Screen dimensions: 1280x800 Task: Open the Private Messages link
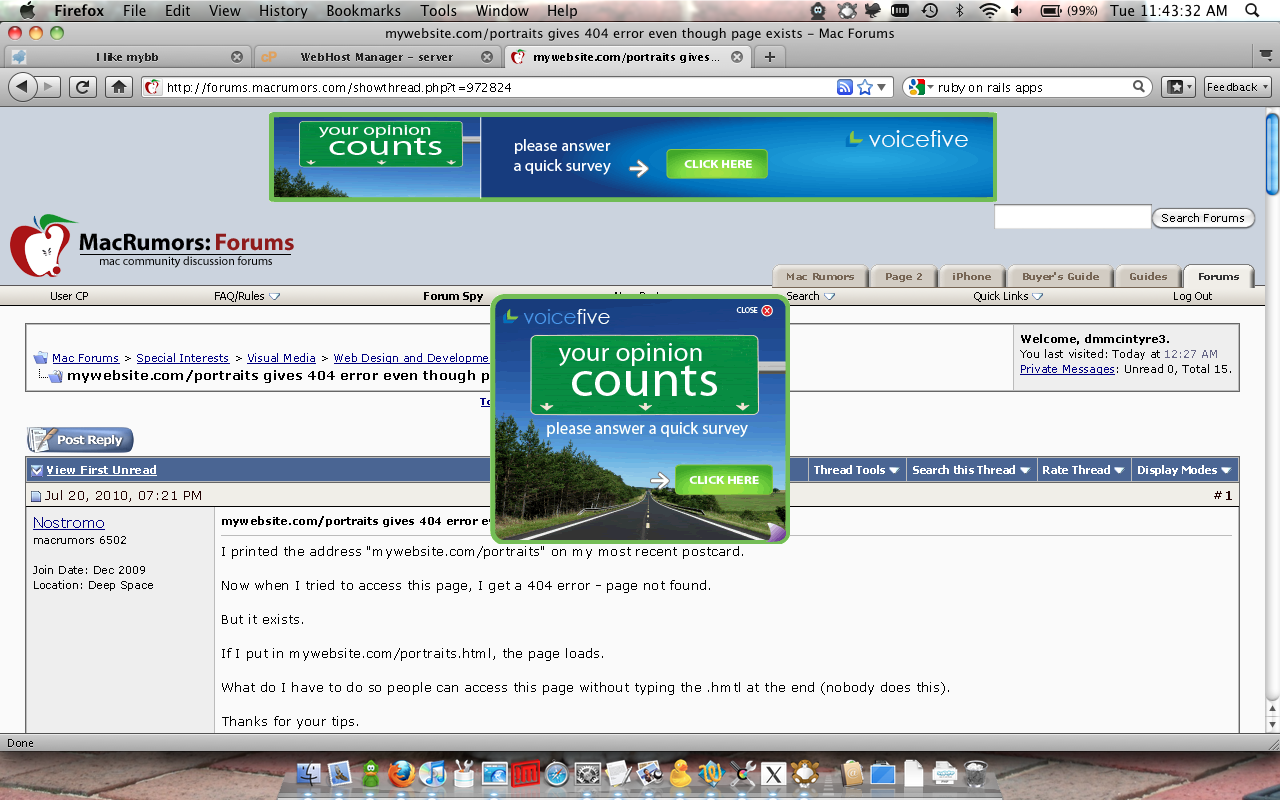(1067, 369)
